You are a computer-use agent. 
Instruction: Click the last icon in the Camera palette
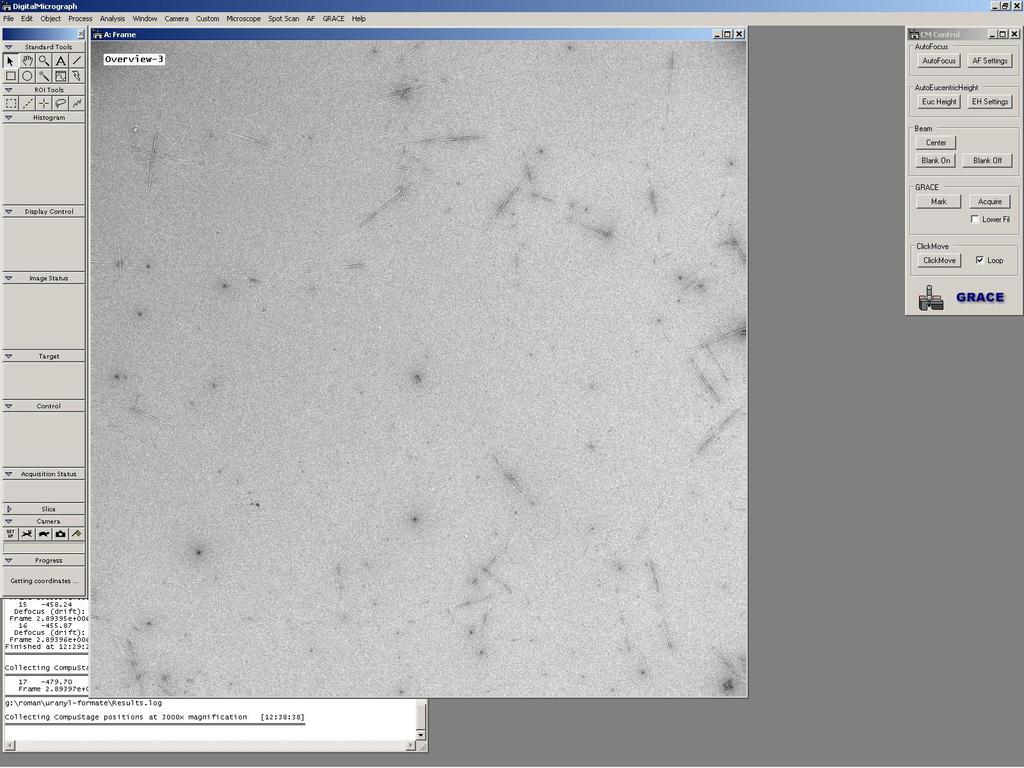pos(77,534)
